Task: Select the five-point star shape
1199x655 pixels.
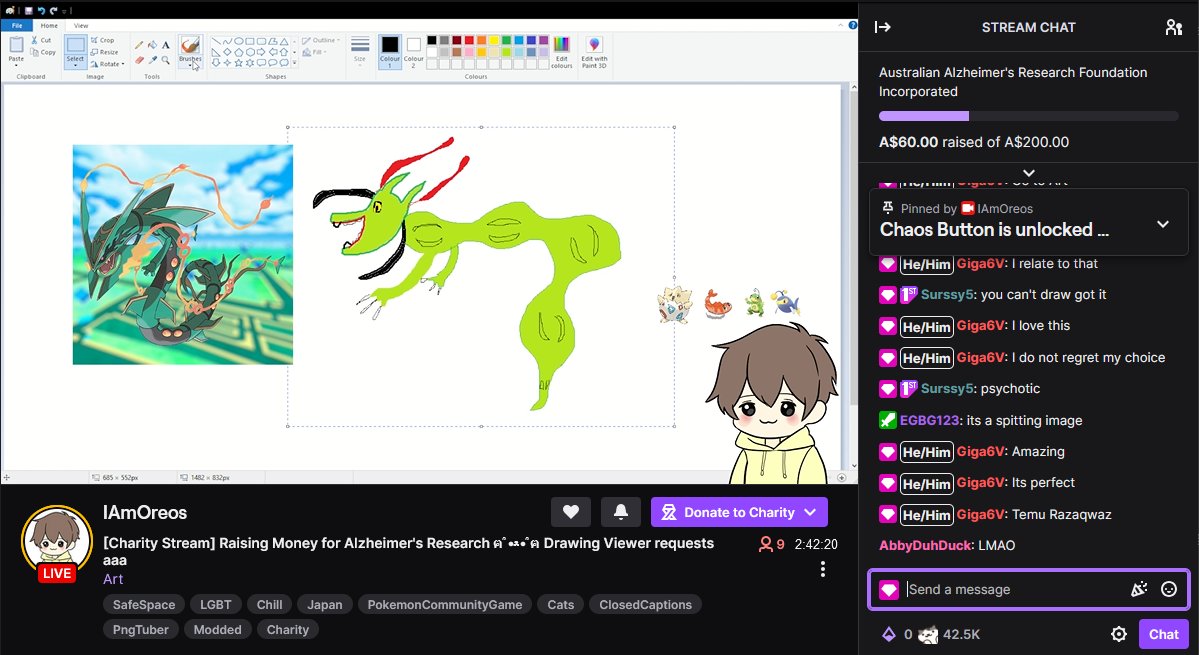Action: pyautogui.click(x=239, y=63)
